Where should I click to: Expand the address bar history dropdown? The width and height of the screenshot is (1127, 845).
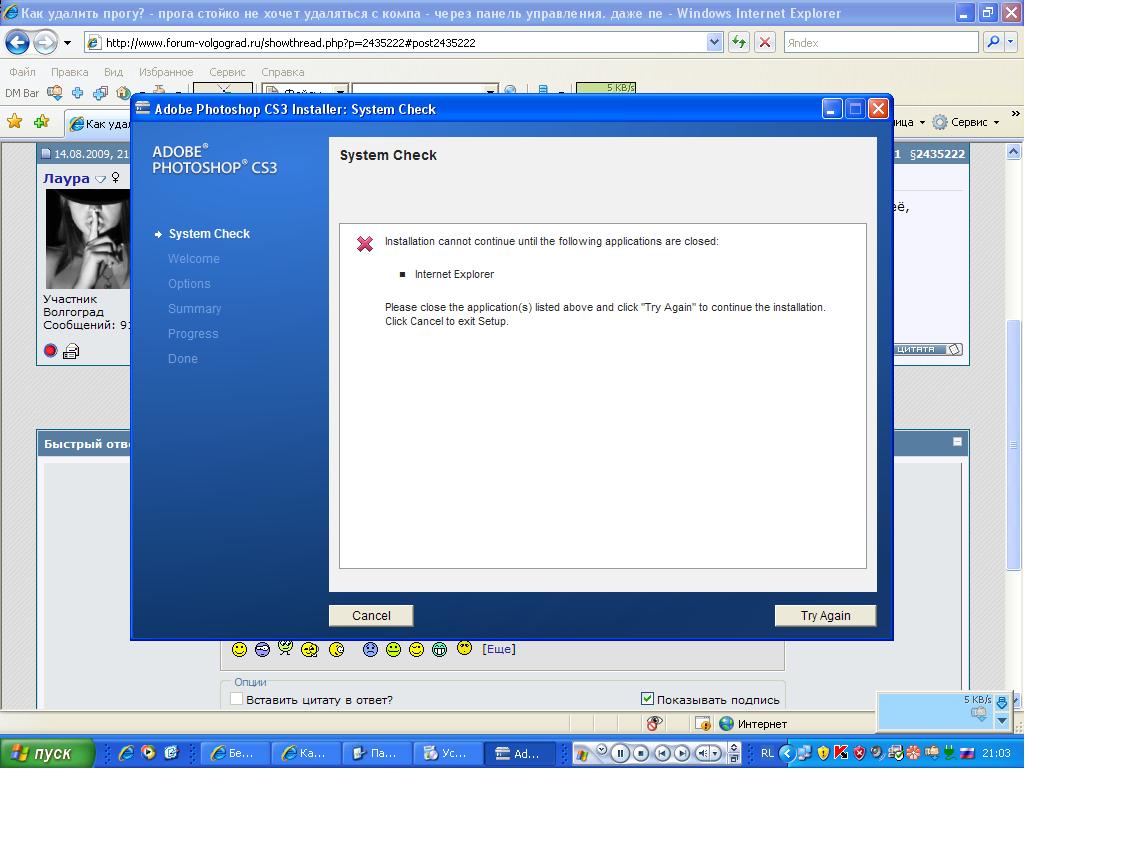click(x=714, y=42)
